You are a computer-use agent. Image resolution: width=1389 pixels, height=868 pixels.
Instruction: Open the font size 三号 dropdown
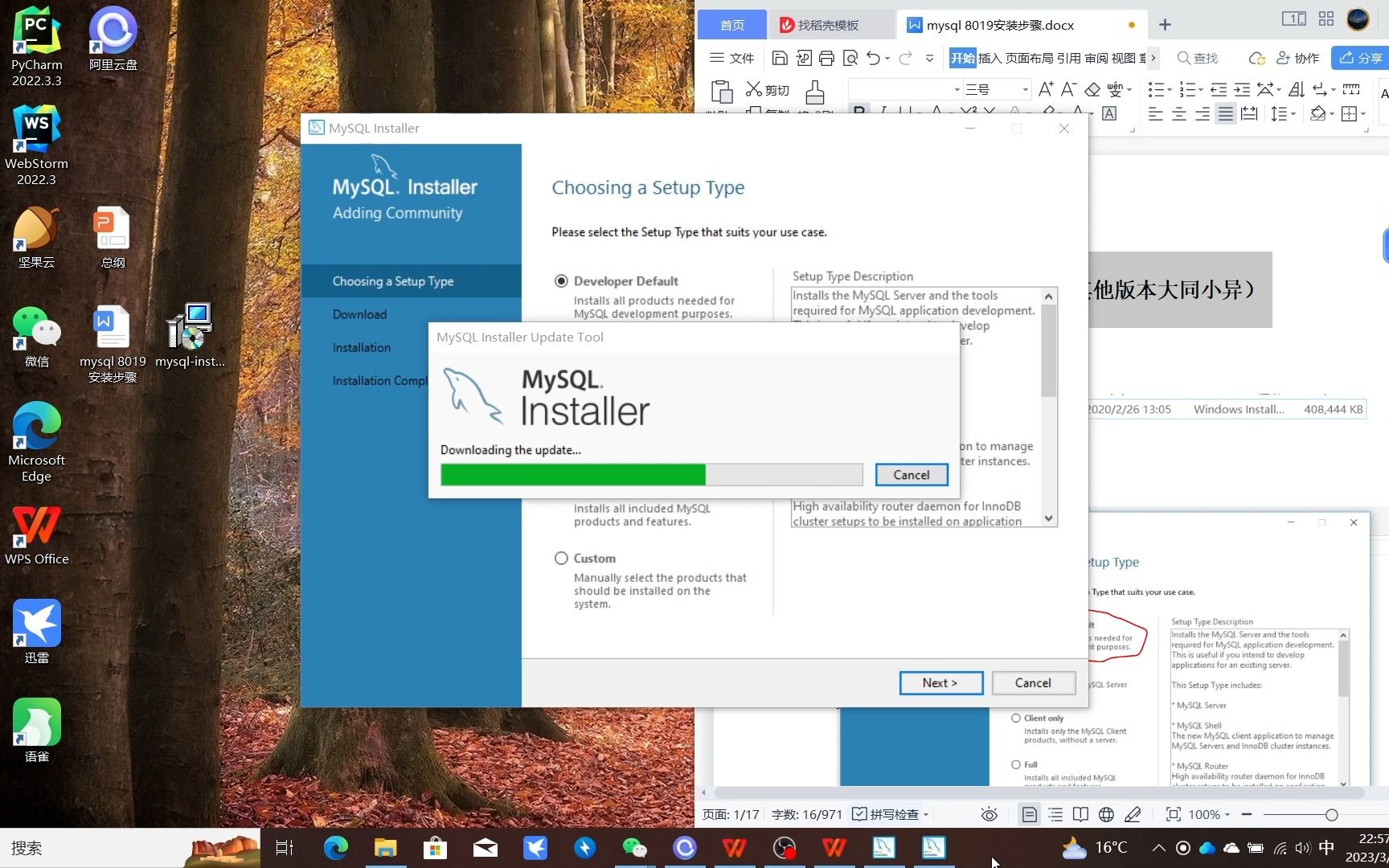pos(1025,89)
